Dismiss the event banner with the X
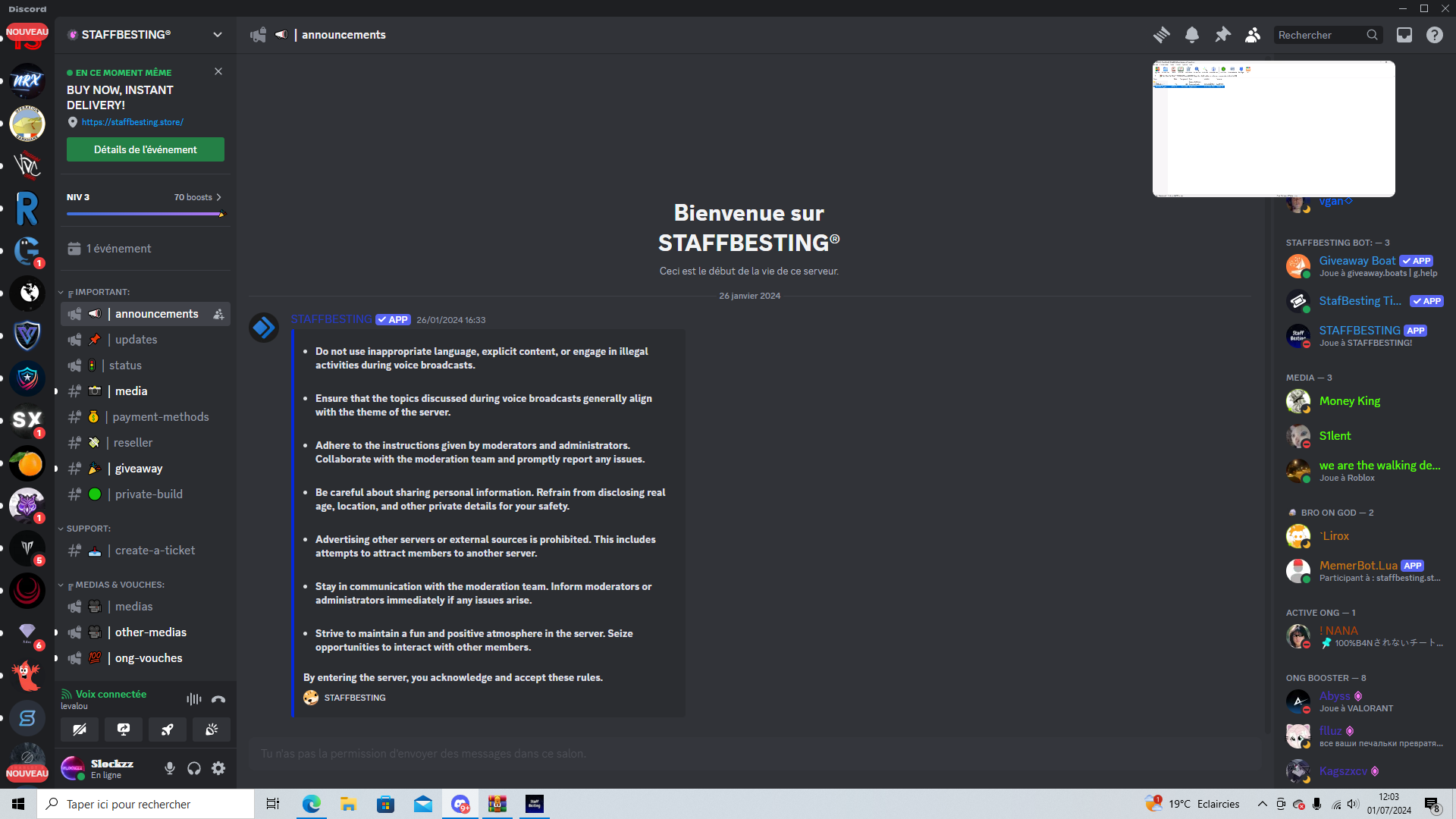 (218, 71)
